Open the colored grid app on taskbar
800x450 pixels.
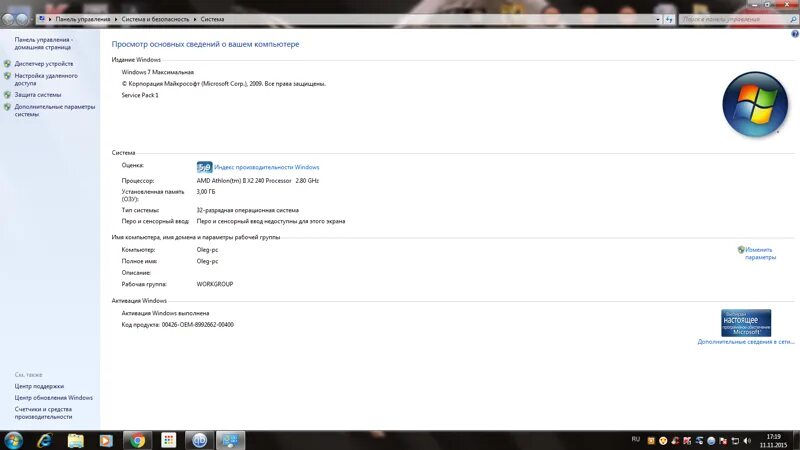pos(168,440)
